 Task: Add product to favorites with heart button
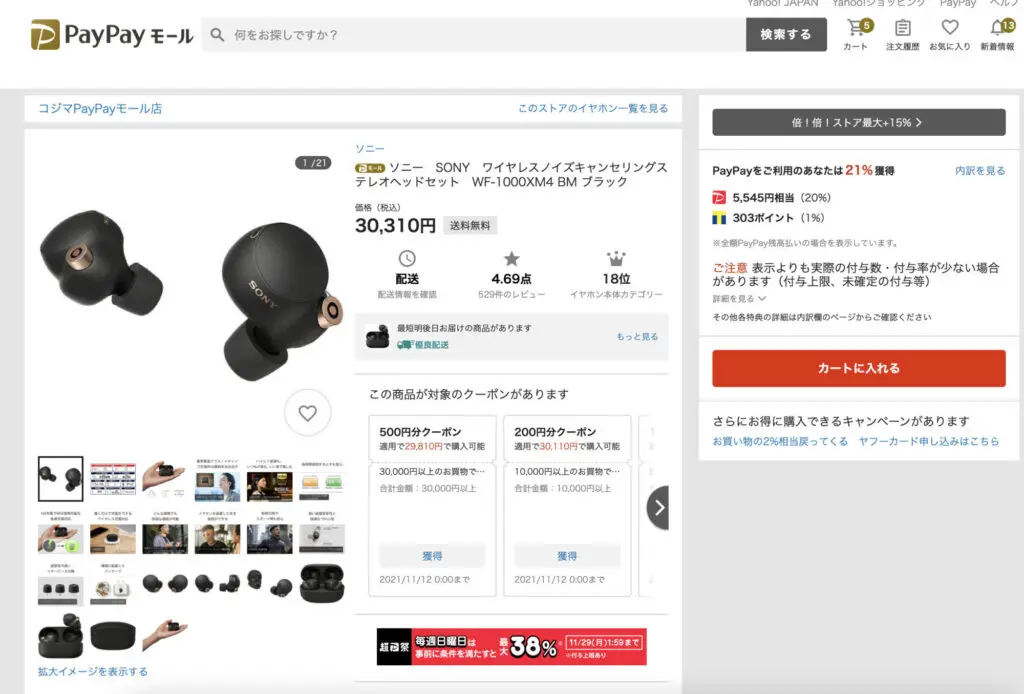pyautogui.click(x=307, y=413)
